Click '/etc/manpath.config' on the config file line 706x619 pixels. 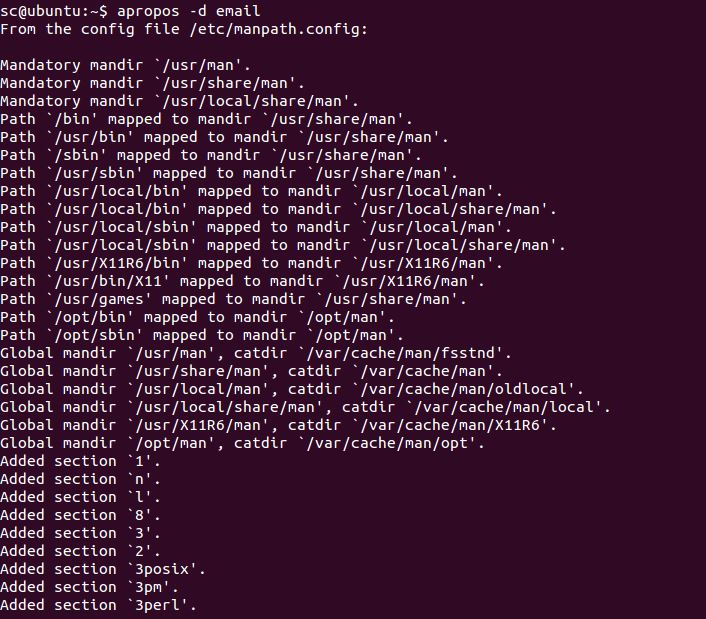[279, 30]
